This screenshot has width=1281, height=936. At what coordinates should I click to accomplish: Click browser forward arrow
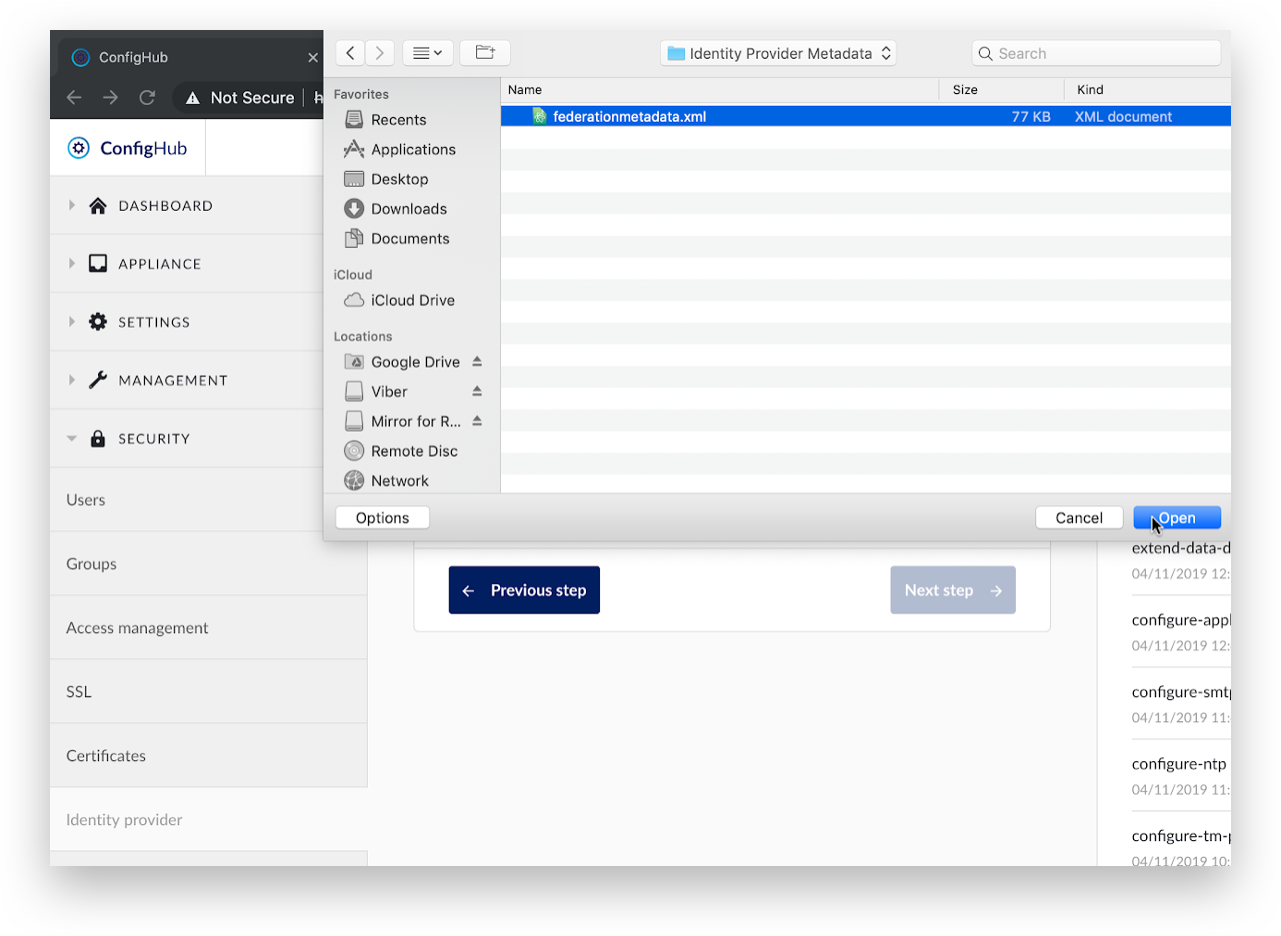click(111, 97)
